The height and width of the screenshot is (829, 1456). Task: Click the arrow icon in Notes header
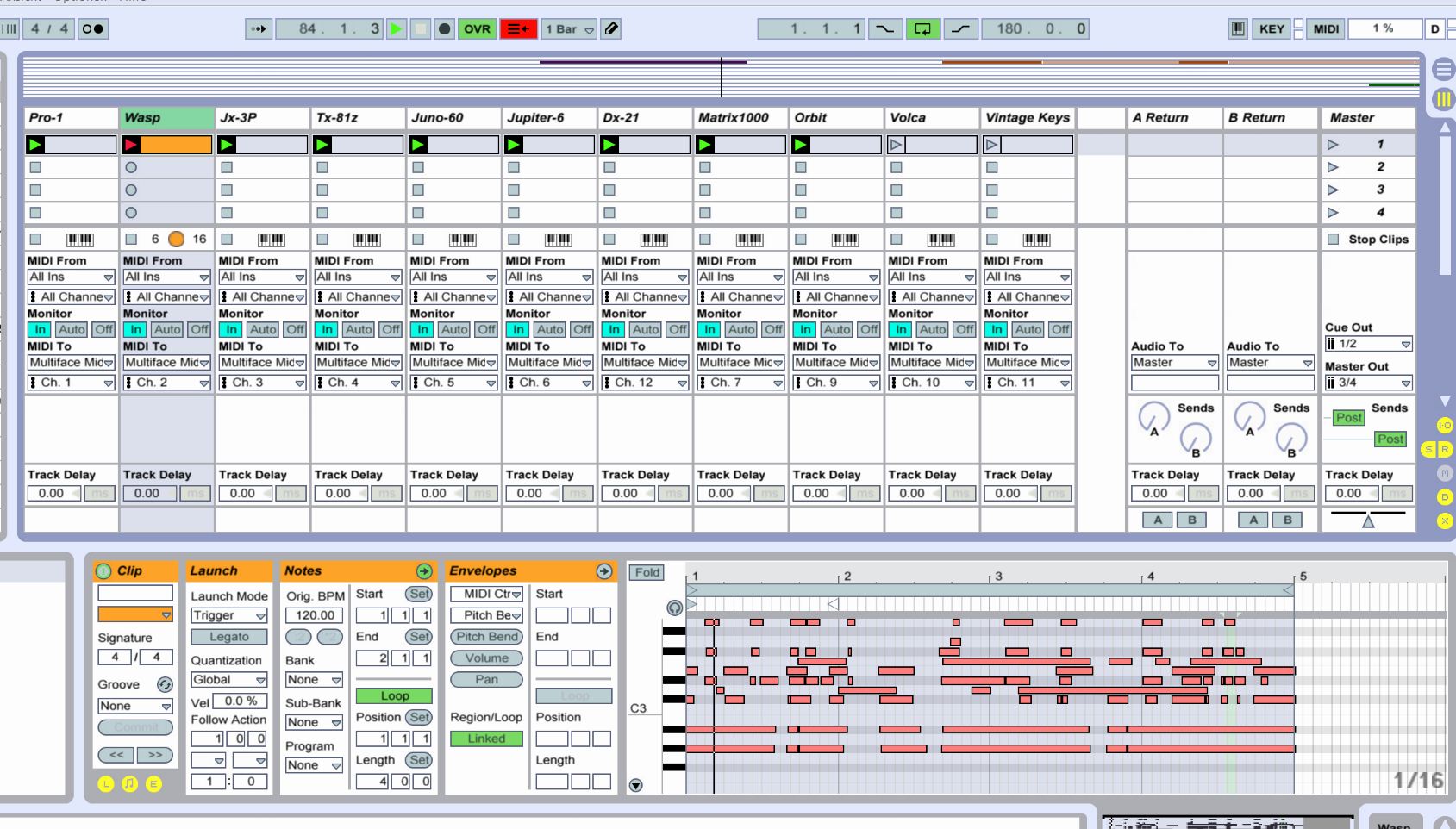pos(424,571)
